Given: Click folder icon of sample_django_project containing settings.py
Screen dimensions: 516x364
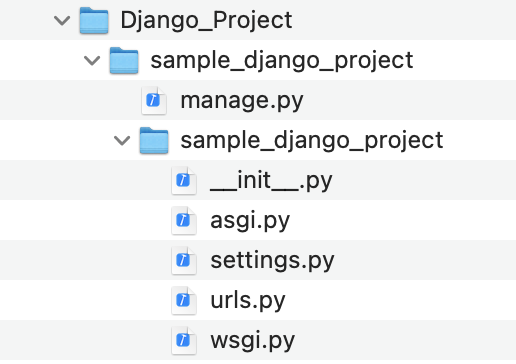Looking at the screenshot, I should (x=154, y=140).
